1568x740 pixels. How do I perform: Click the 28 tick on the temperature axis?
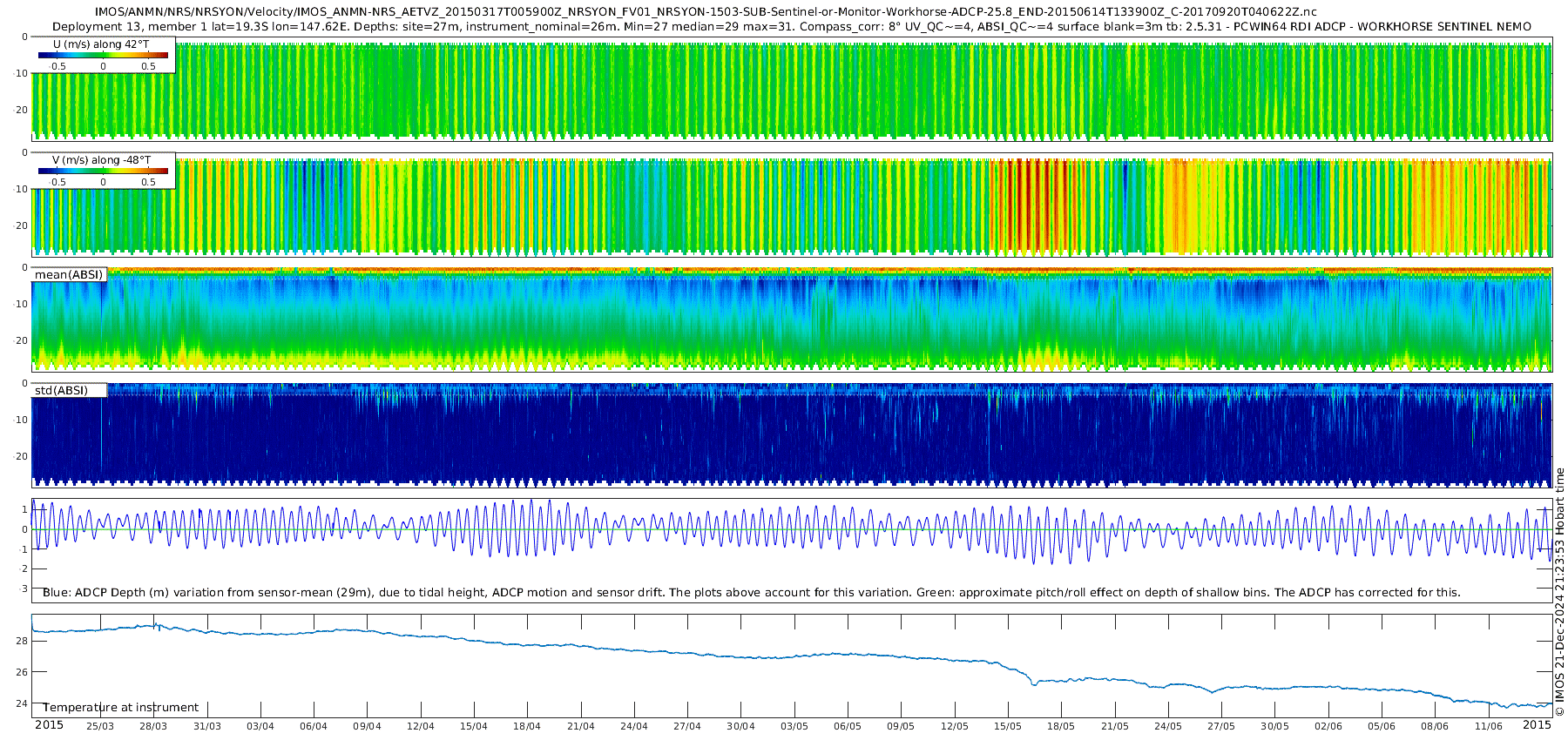tap(22, 641)
